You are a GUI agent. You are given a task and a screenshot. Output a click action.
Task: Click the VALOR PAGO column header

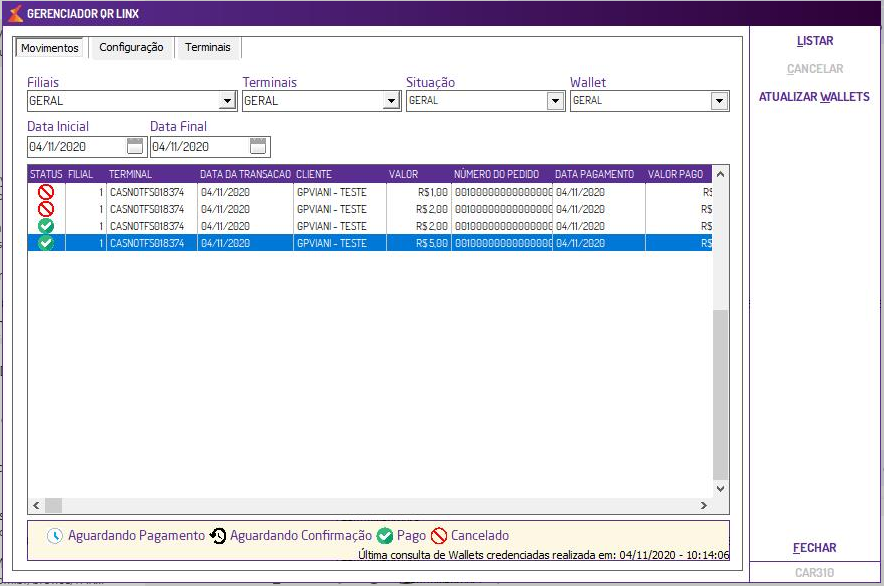coord(679,174)
